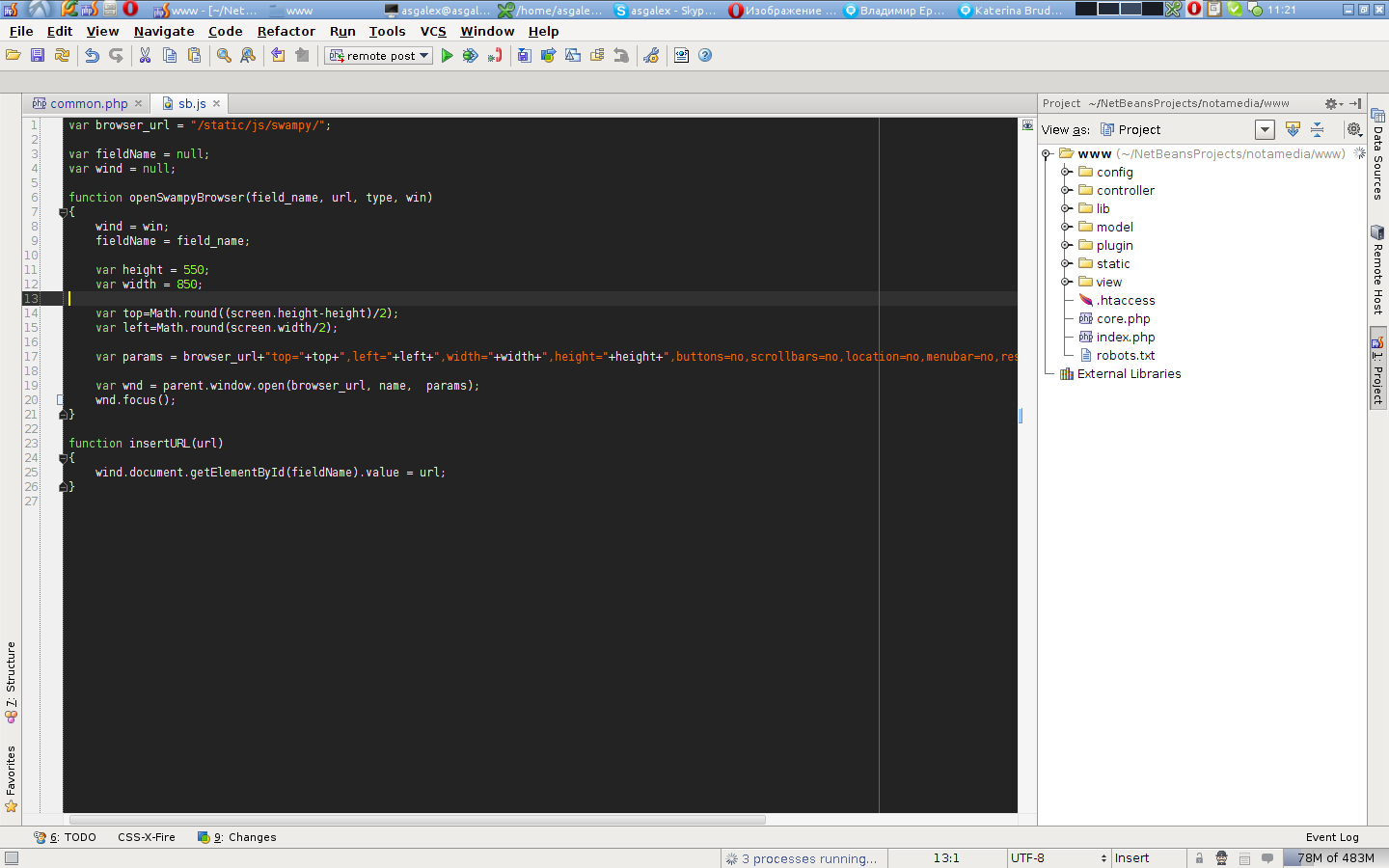Viewport: 1389px width, 868px height.
Task: Open the CSS-X-Fire tool window button
Action: pos(147,837)
